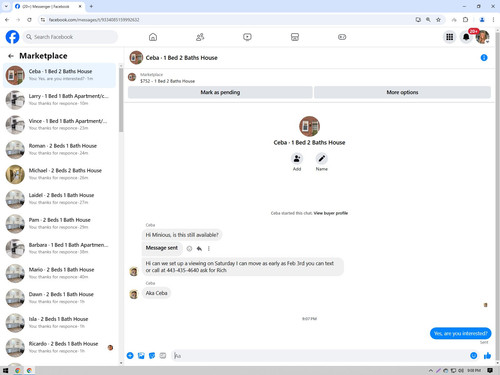This screenshot has height=375, width=500.
Task: Click the conversation list scrollbar
Action: coord(121,100)
